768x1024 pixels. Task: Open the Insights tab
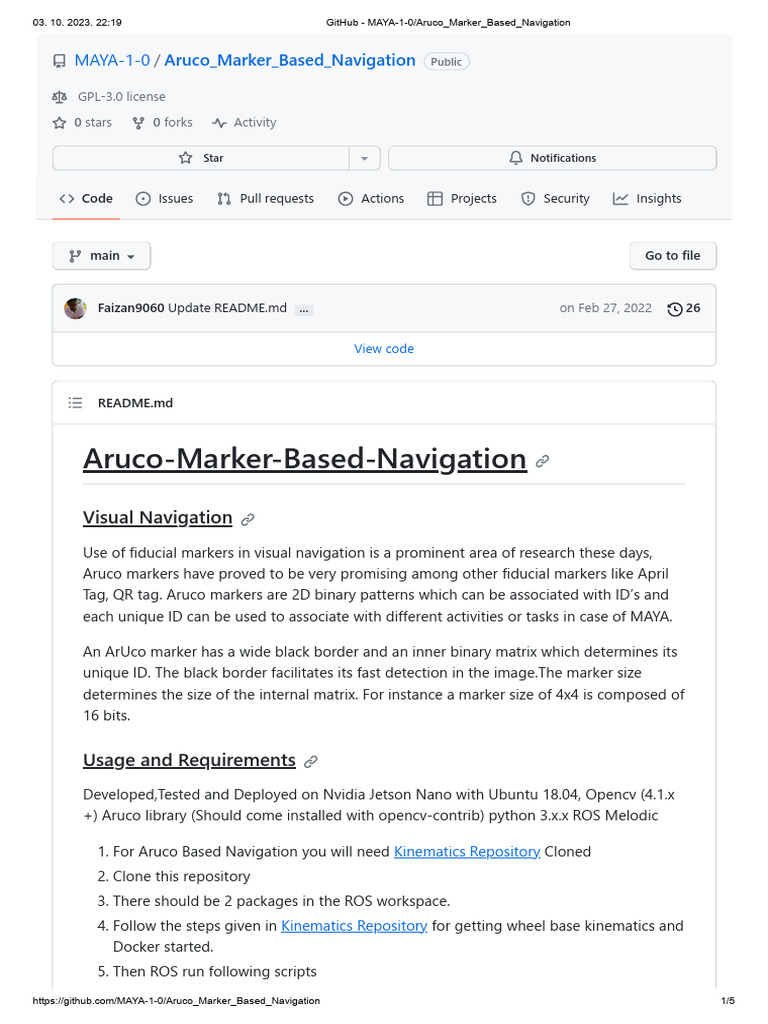(x=647, y=199)
